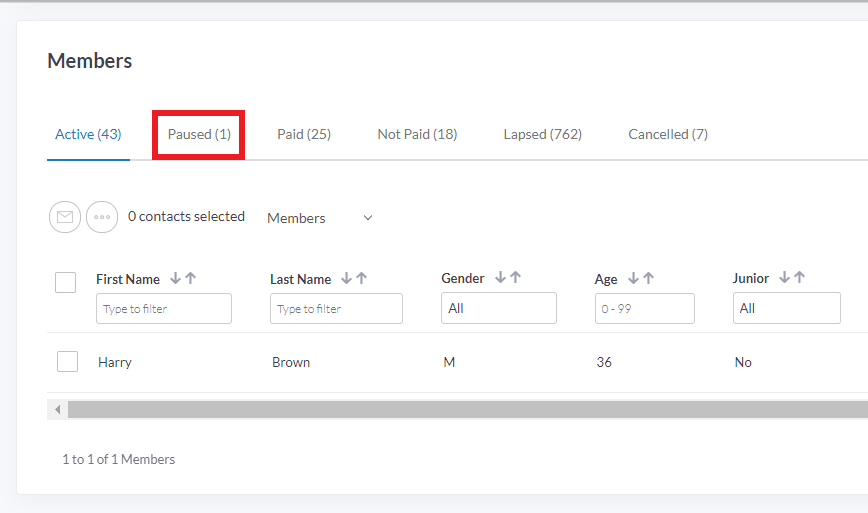Sort Gender column descending arrow
Screen dimensions: 868x513
click(500, 278)
